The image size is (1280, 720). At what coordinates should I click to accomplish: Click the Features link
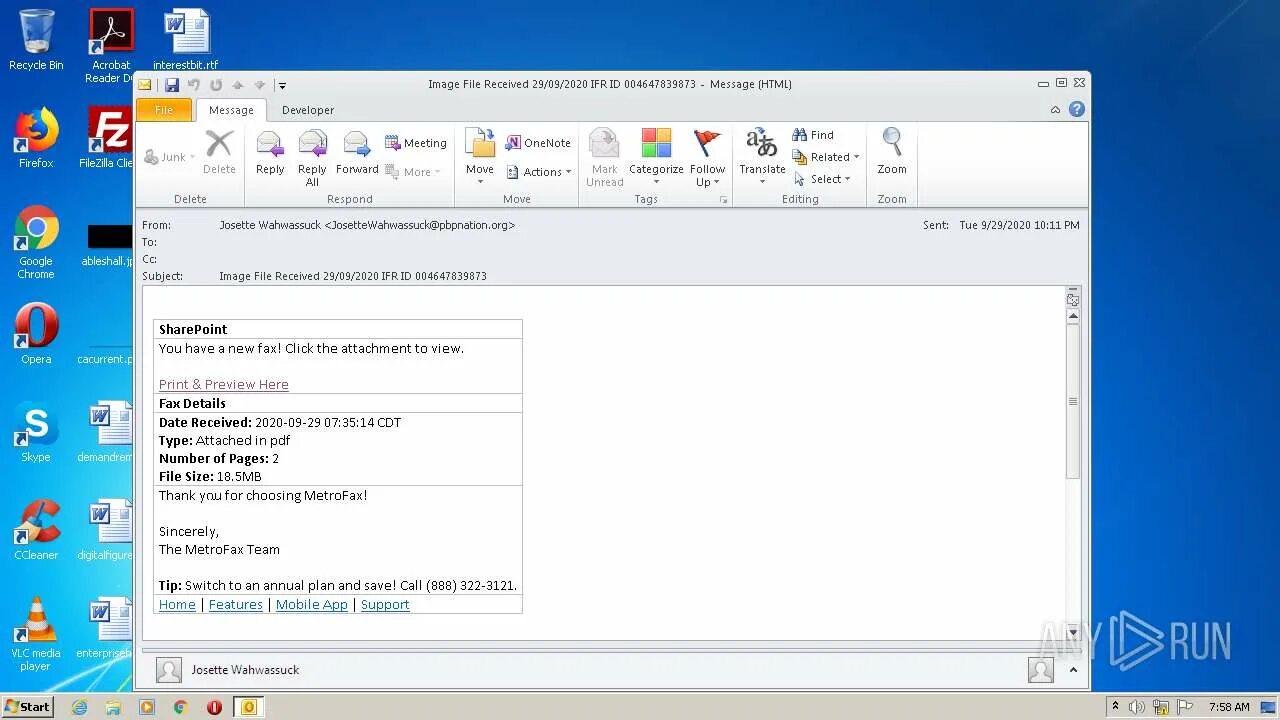point(236,604)
